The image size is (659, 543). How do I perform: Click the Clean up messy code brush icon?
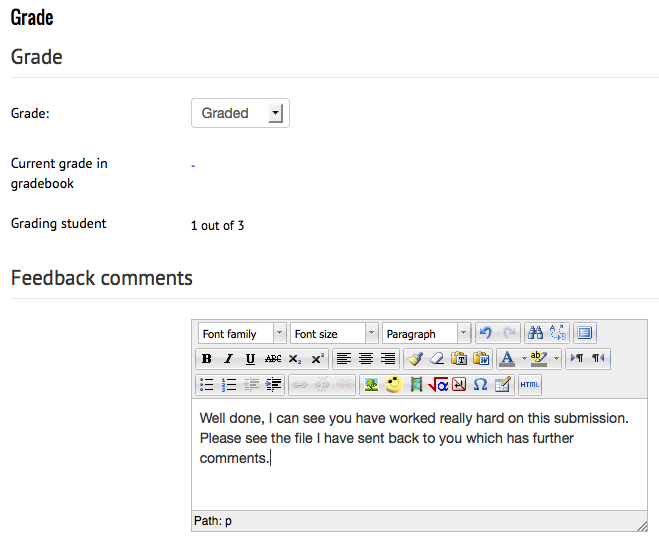point(415,359)
